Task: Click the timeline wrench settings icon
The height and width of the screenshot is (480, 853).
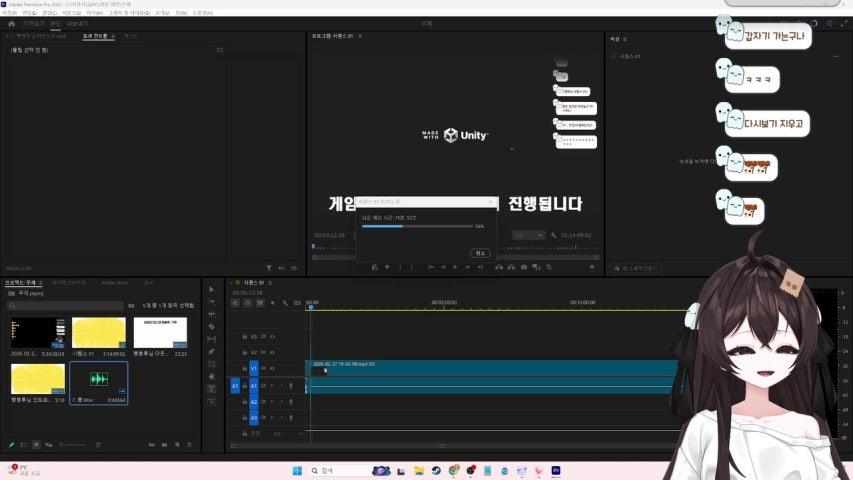Action: coord(286,303)
